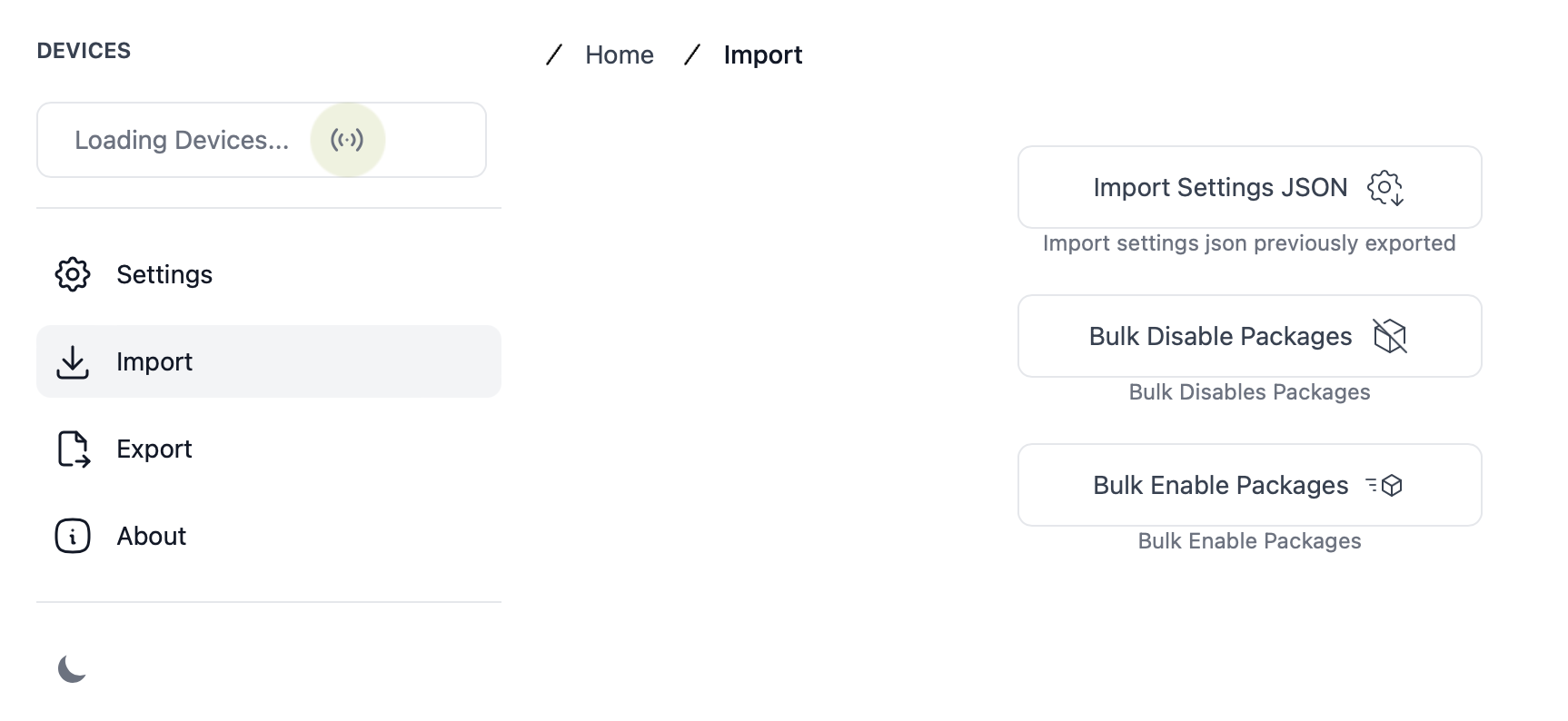The height and width of the screenshot is (721, 1568).
Task: Go to the Export page in sidebar
Action: point(269,449)
